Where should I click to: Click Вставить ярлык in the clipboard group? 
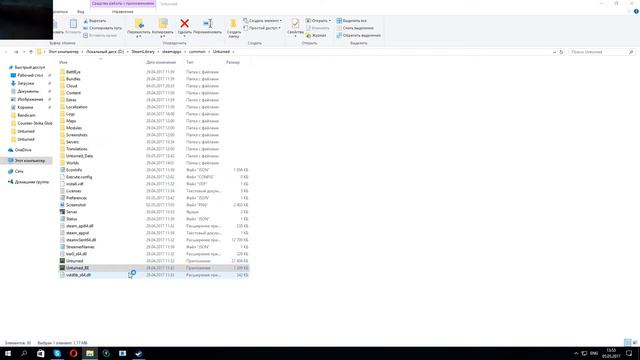[x=100, y=36]
